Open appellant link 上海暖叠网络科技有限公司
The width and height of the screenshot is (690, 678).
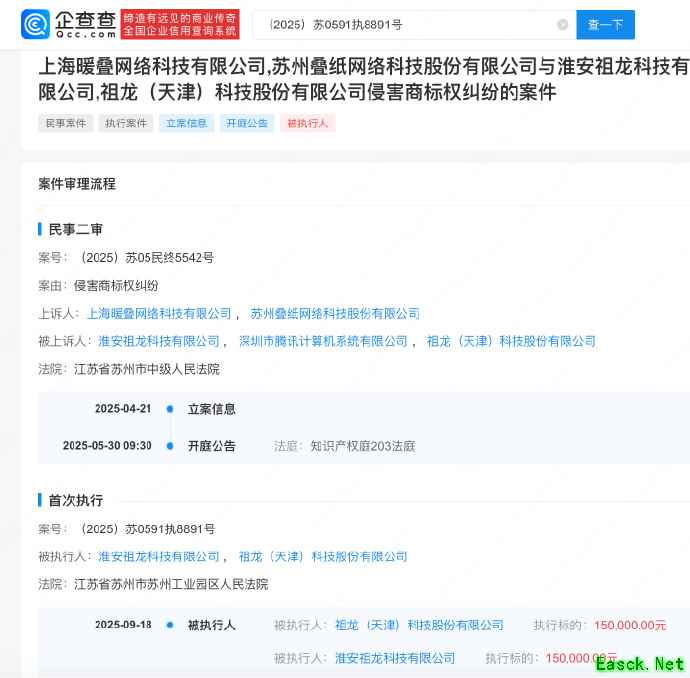tap(159, 314)
